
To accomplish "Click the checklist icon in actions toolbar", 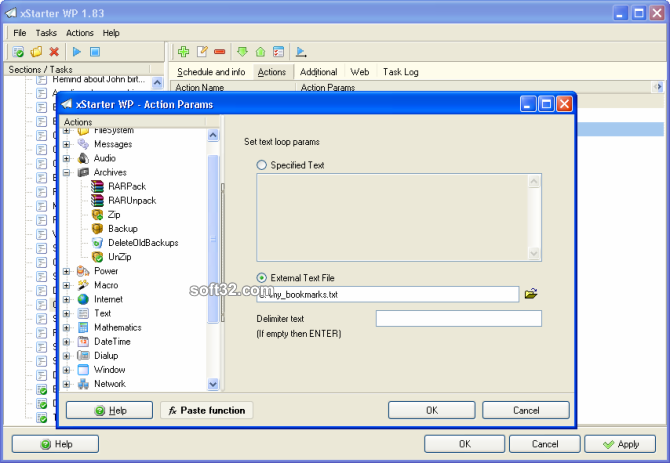I will pyautogui.click(x=278, y=52).
